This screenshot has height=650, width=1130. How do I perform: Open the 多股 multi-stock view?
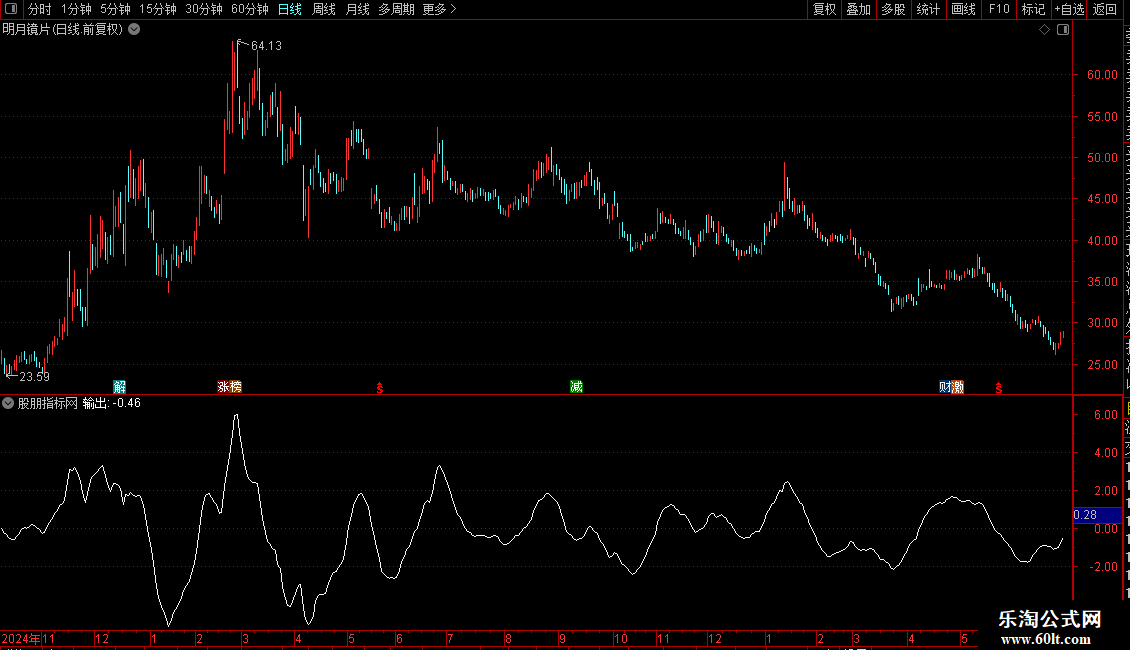tap(893, 9)
